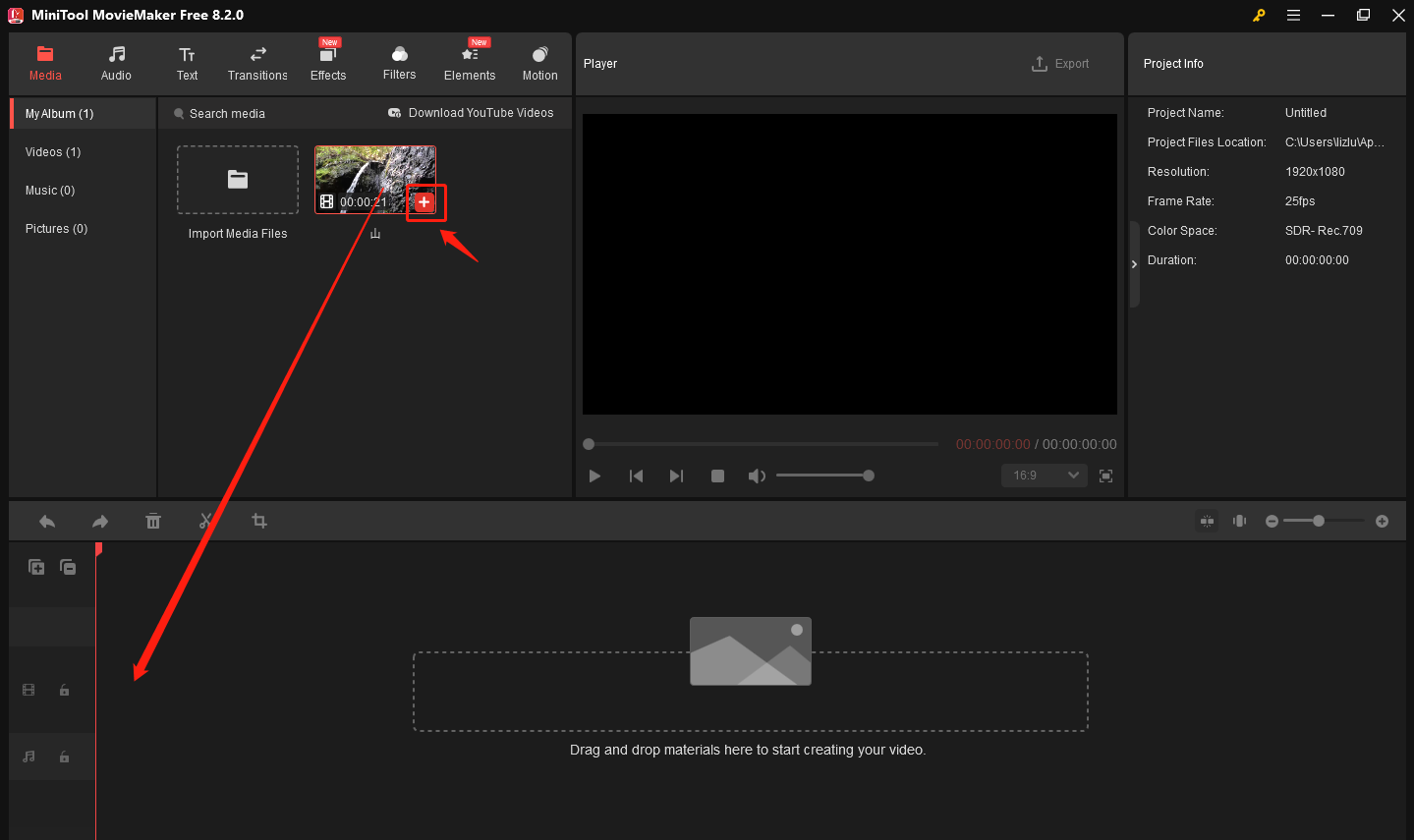Viewport: 1414px width, 840px height.
Task: Open the Text tab
Action: click(x=187, y=64)
